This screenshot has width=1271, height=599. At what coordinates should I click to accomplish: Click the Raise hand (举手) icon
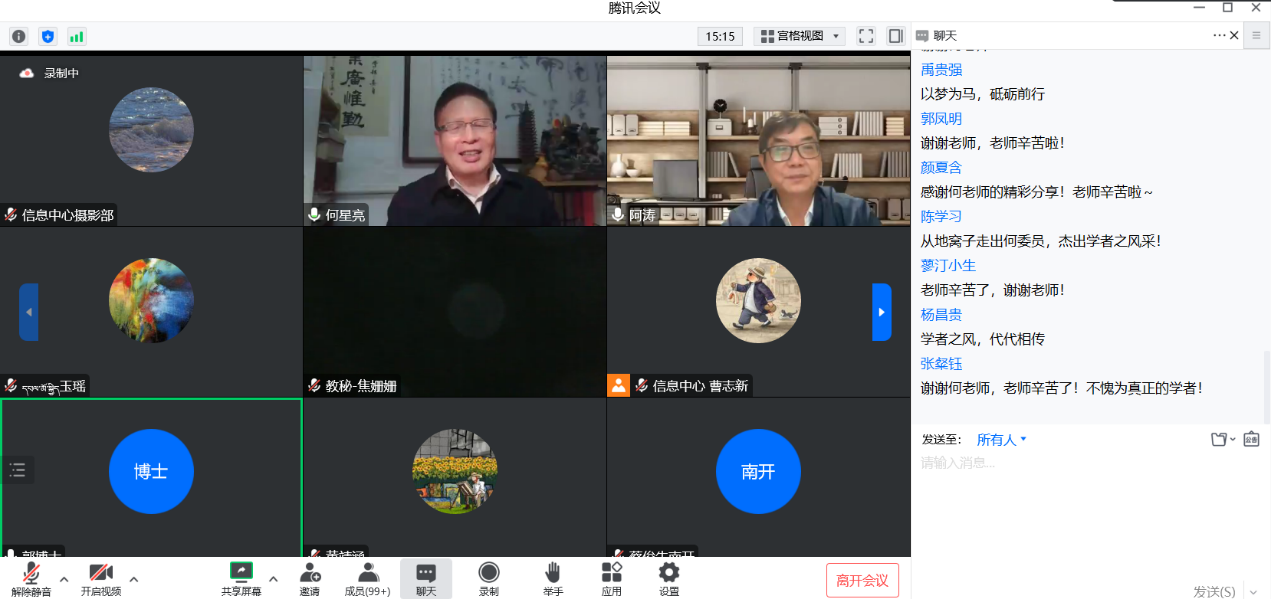point(552,578)
